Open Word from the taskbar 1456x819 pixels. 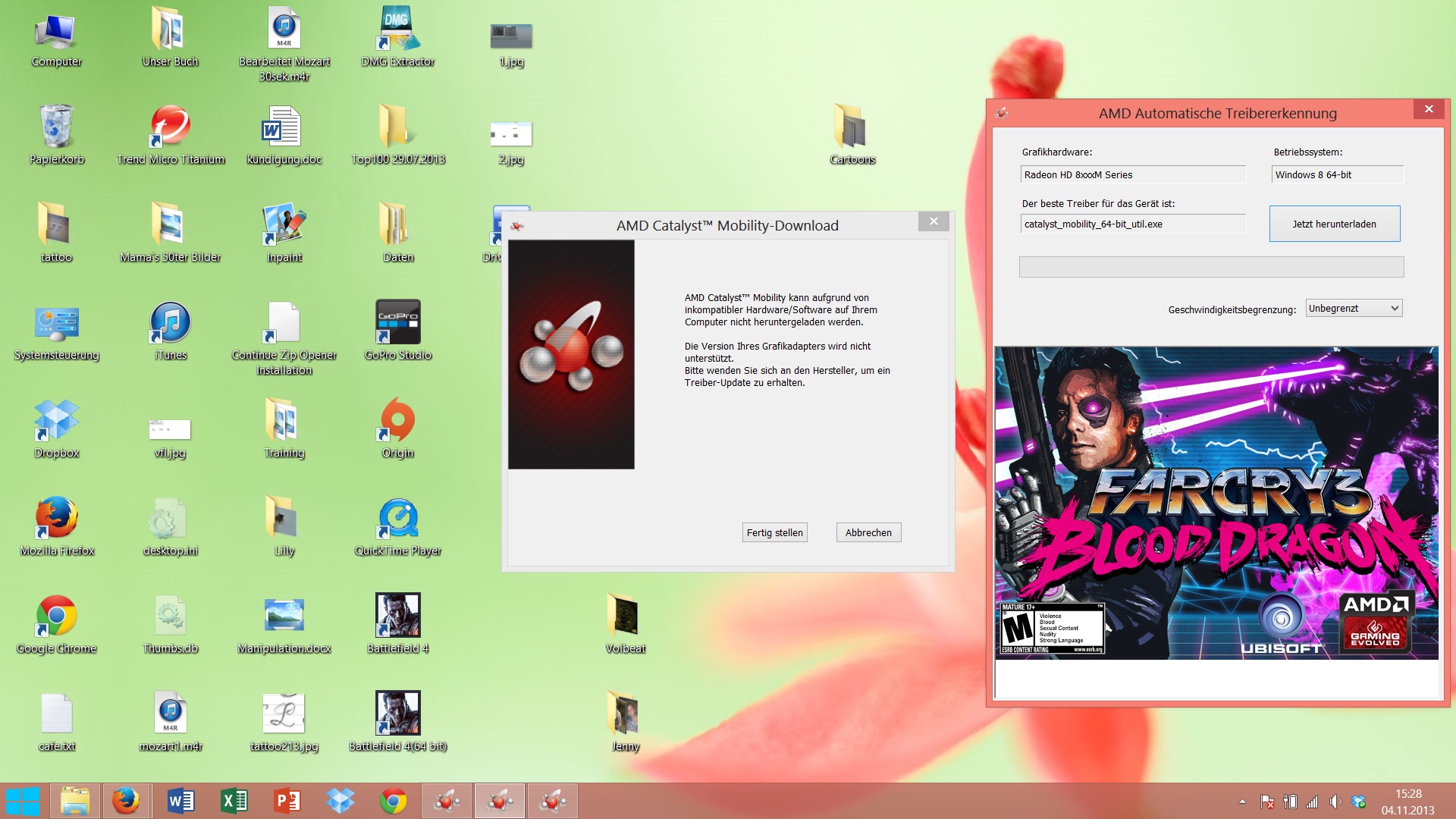(180, 801)
